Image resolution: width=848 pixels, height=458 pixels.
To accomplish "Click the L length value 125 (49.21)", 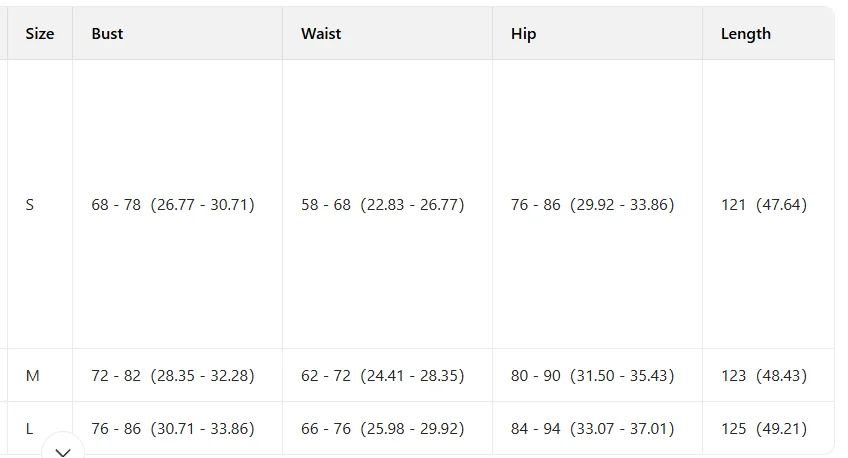I will 764,429.
